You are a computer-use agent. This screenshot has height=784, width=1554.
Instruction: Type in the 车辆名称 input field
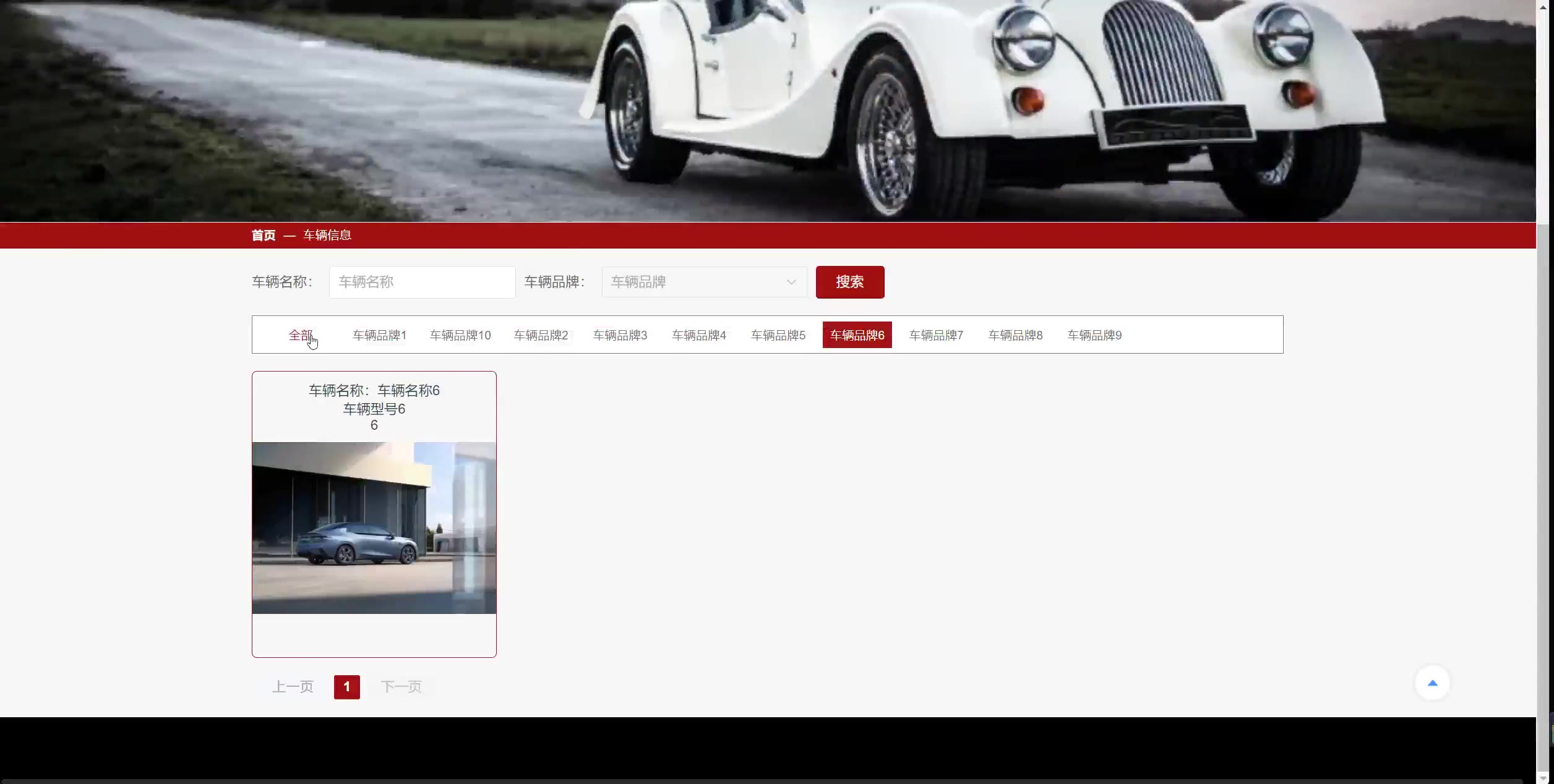coord(422,282)
